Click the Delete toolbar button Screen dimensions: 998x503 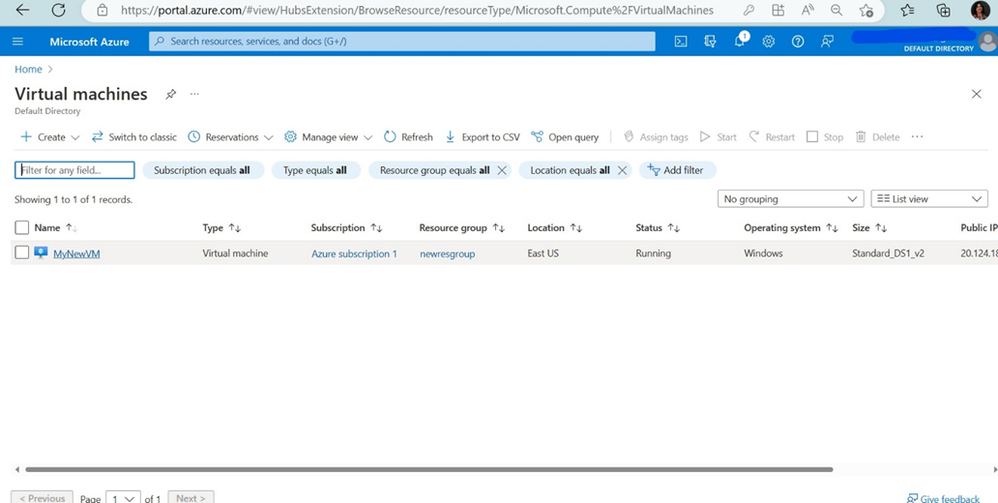pyautogui.click(x=877, y=137)
